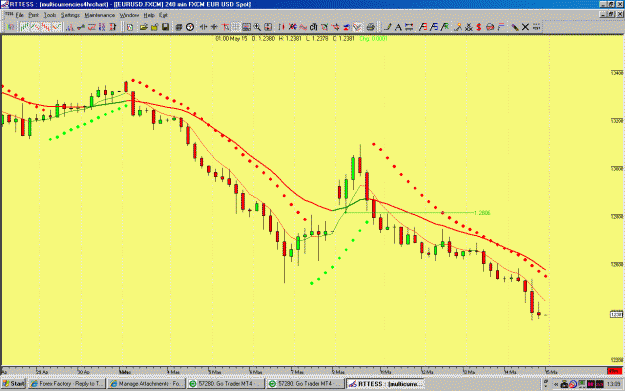Click the red box at time axis end
This screenshot has width=625, height=391.
[614, 371]
